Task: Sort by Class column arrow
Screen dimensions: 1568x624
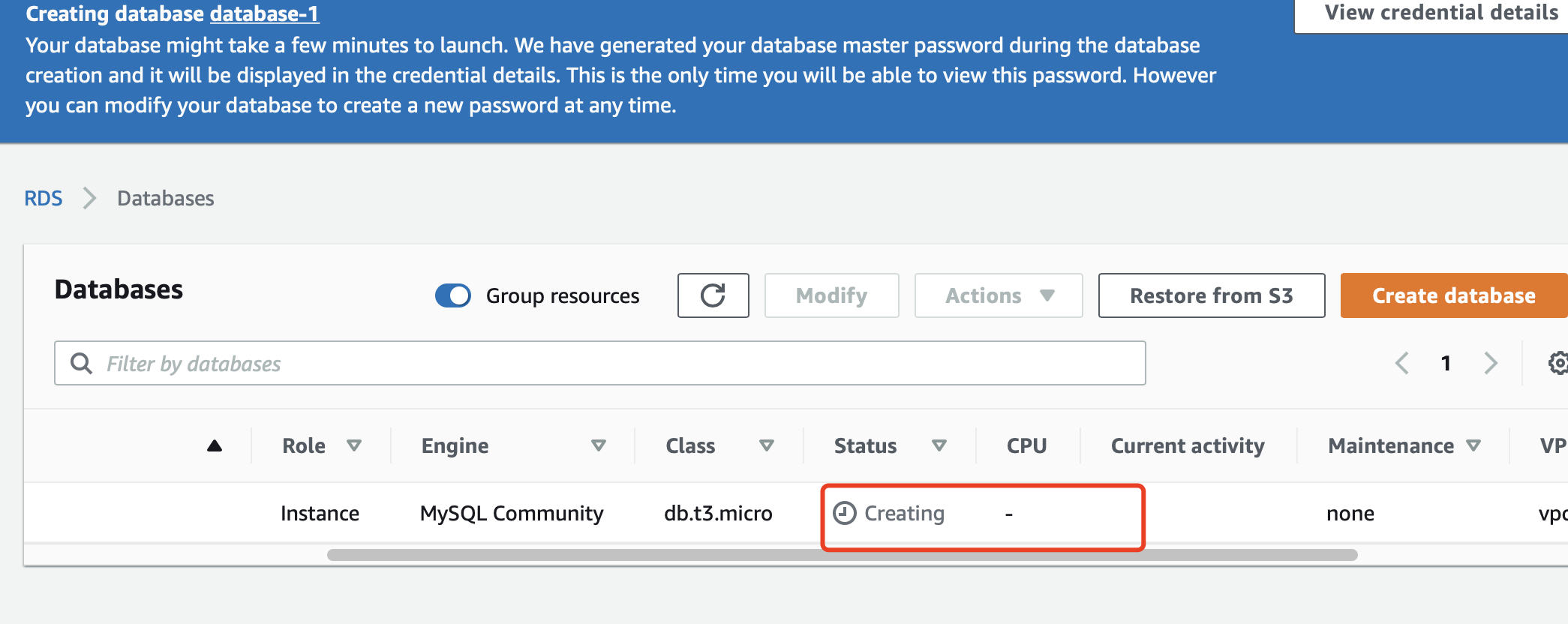Action: (x=766, y=445)
